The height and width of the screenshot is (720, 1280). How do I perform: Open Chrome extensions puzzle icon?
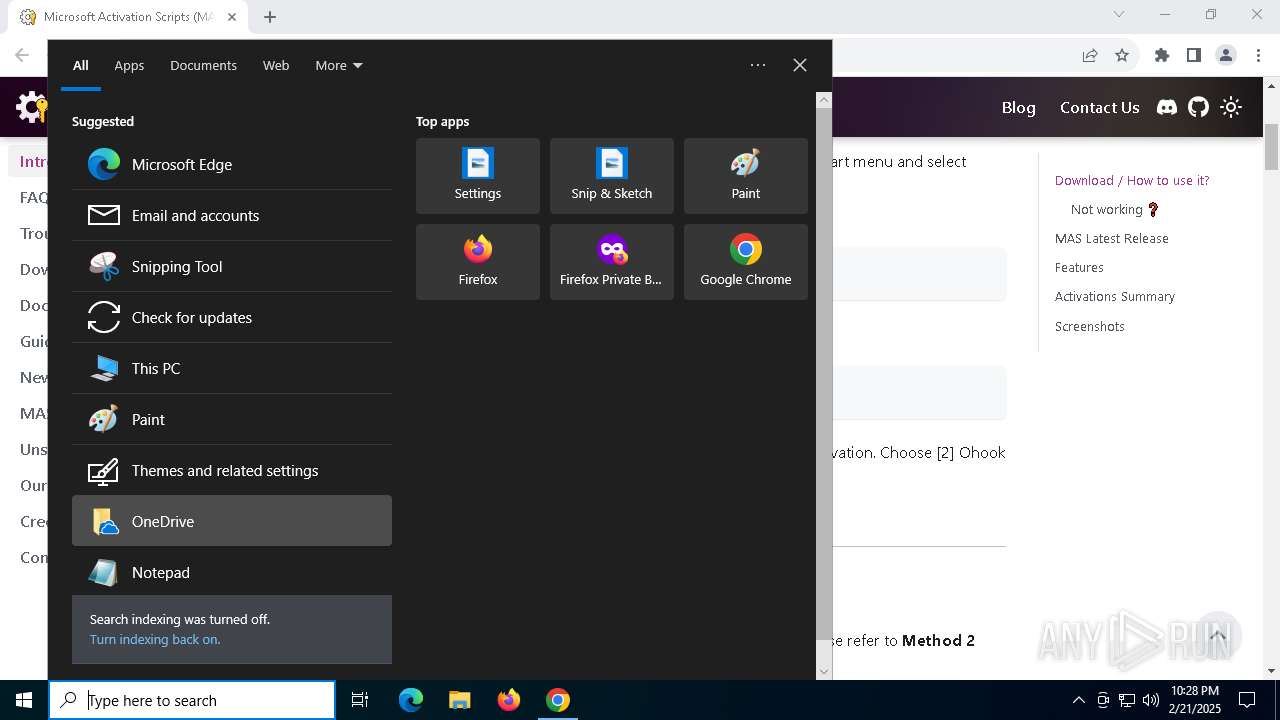click(1162, 55)
